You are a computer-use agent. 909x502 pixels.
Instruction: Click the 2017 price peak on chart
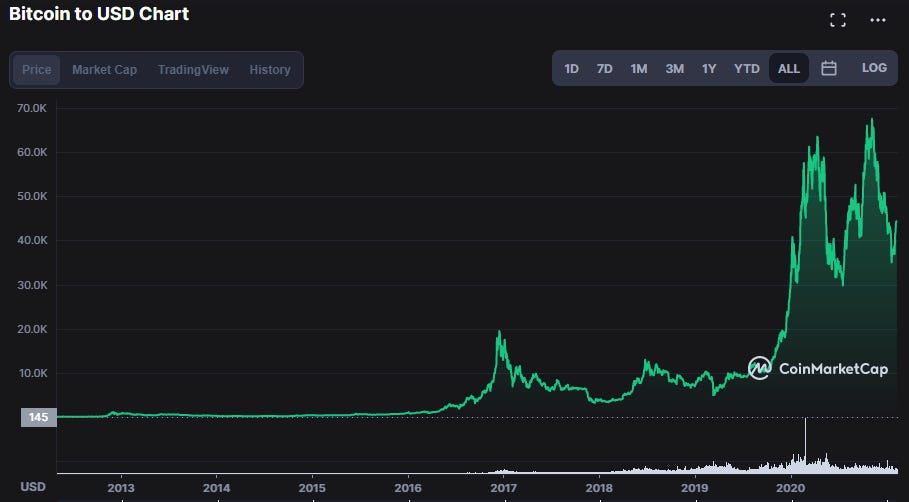[x=499, y=332]
